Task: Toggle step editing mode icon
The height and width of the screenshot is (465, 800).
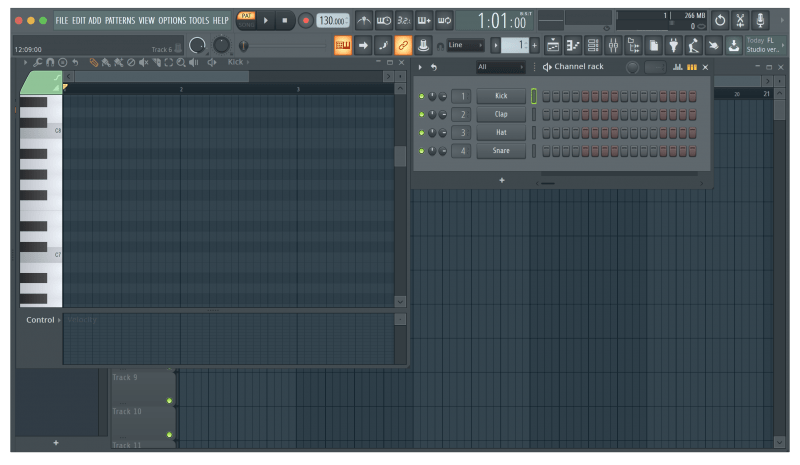Action: pos(383,45)
